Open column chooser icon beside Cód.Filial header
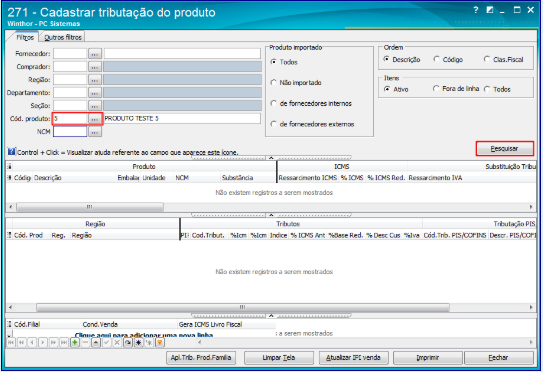Screen dimensions: 543x372 point(9,324)
